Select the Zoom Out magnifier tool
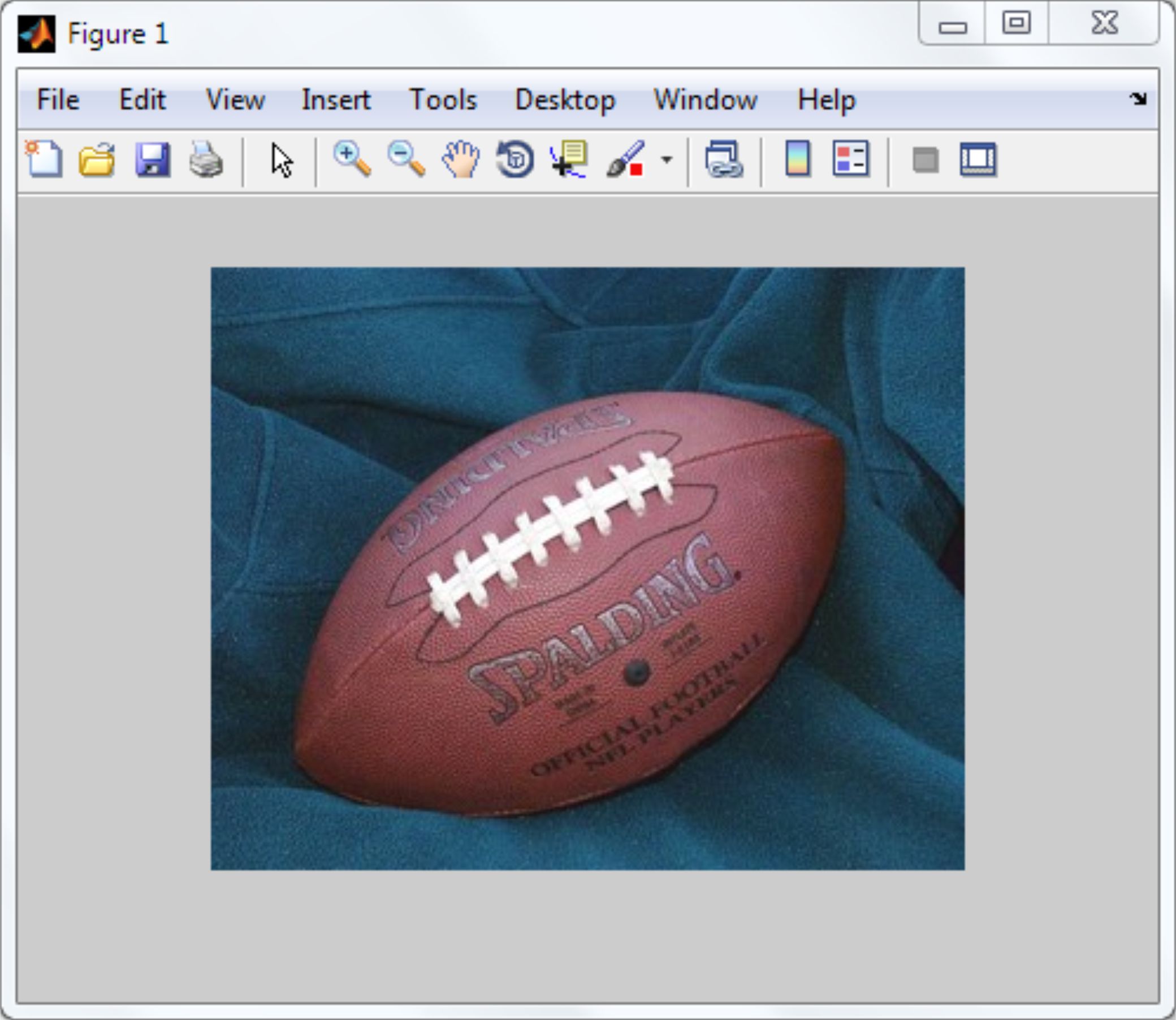The width and height of the screenshot is (1176, 1020). tap(406, 159)
